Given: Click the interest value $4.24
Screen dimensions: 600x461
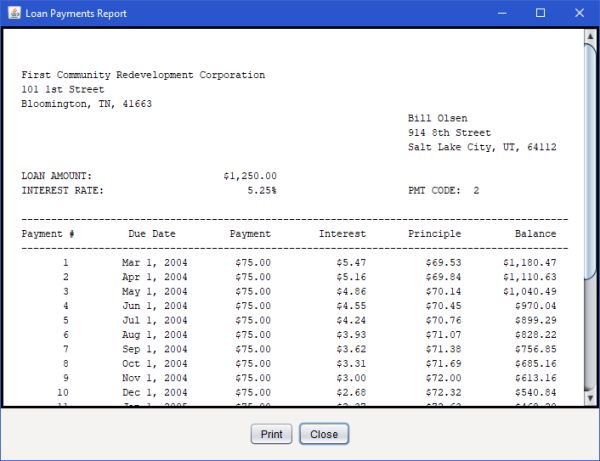Looking at the screenshot, I should tap(351, 320).
